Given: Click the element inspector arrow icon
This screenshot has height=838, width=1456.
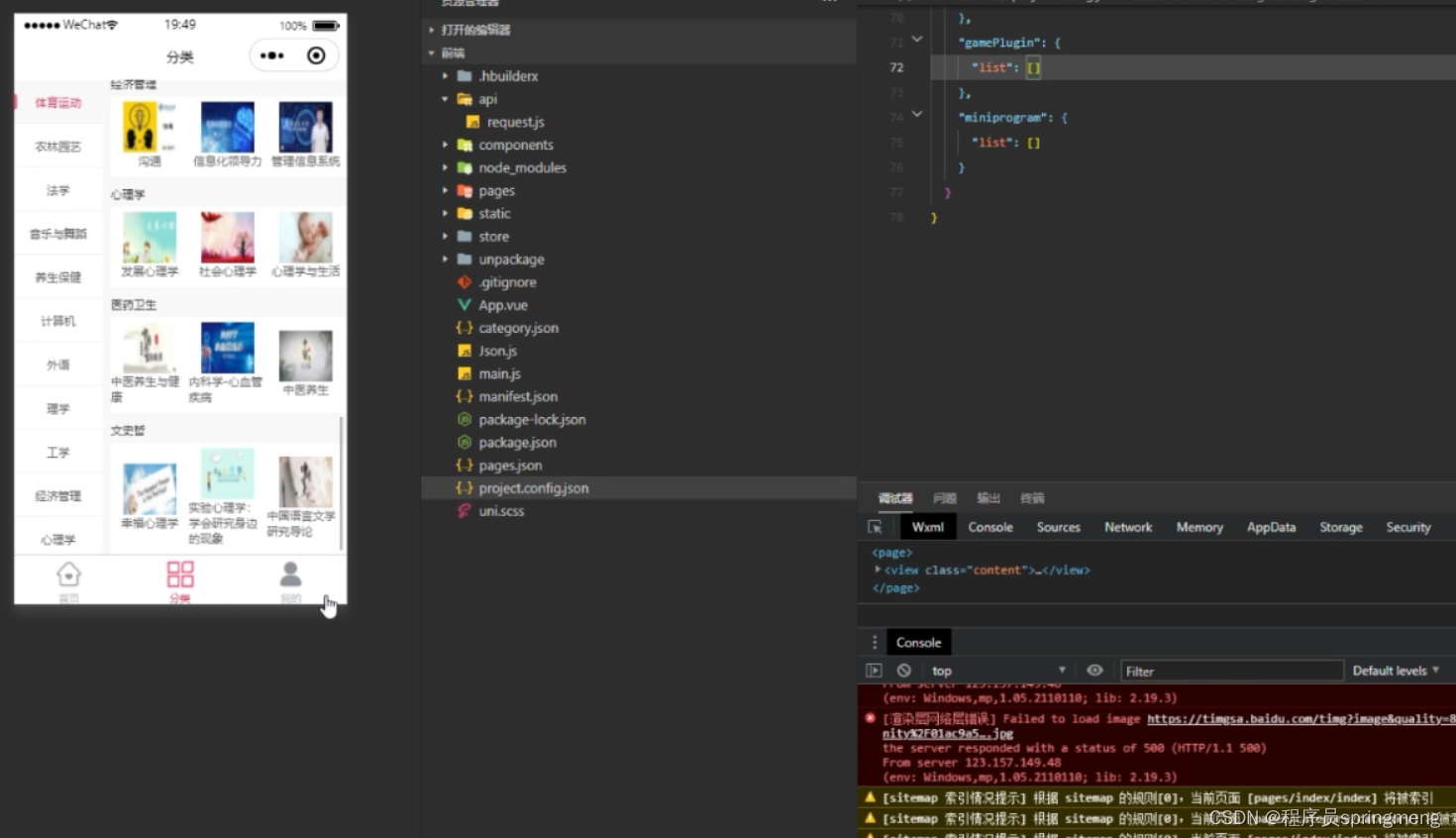Looking at the screenshot, I should pos(875,527).
